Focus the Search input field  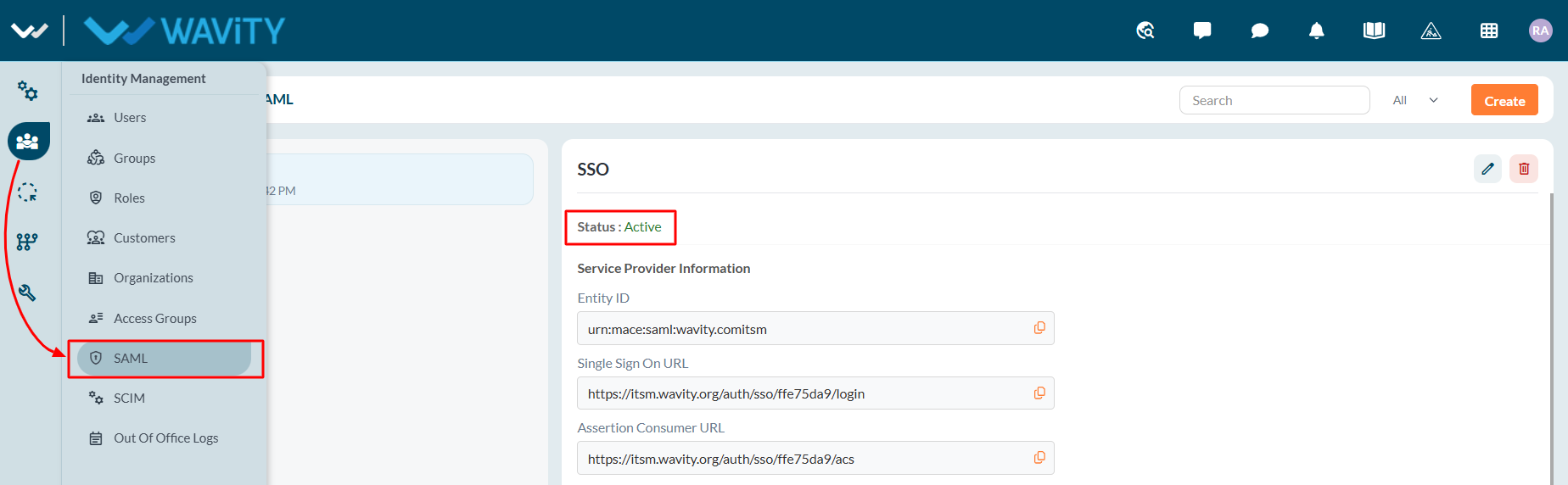tap(1274, 100)
